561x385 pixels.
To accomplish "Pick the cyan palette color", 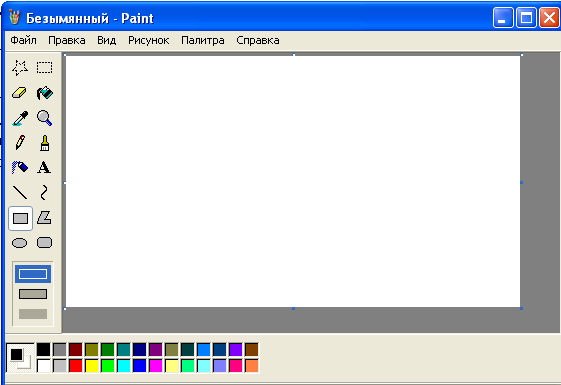I will [x=124, y=366].
